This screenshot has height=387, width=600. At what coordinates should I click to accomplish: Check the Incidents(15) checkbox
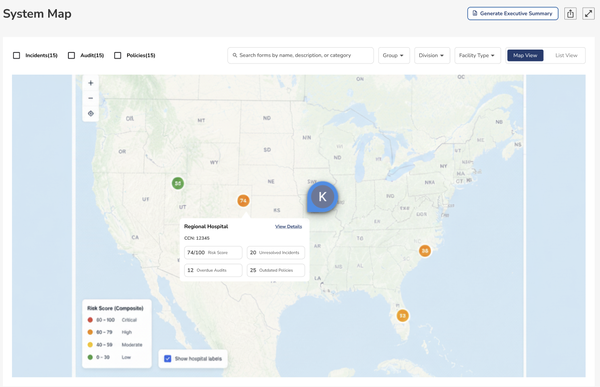click(16, 56)
